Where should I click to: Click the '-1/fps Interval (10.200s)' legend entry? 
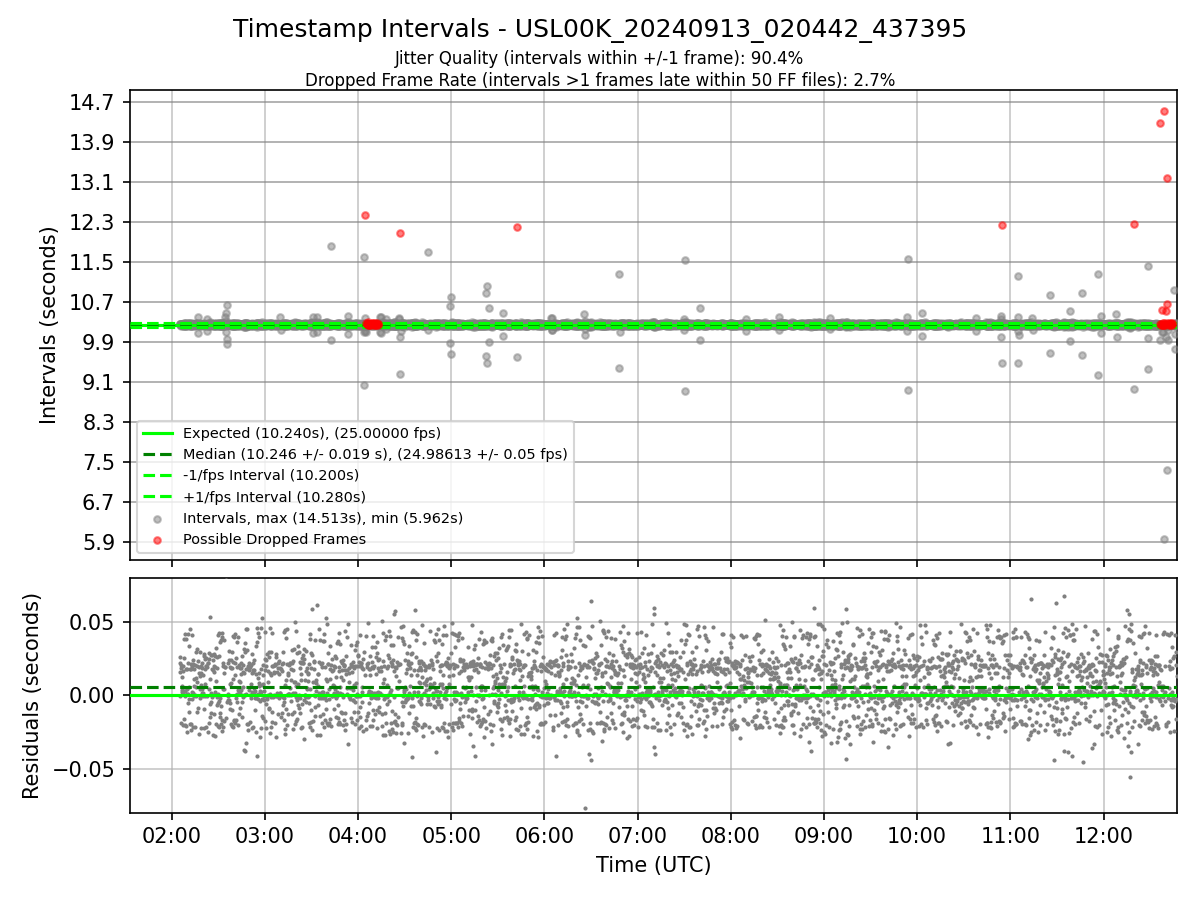tap(271, 475)
